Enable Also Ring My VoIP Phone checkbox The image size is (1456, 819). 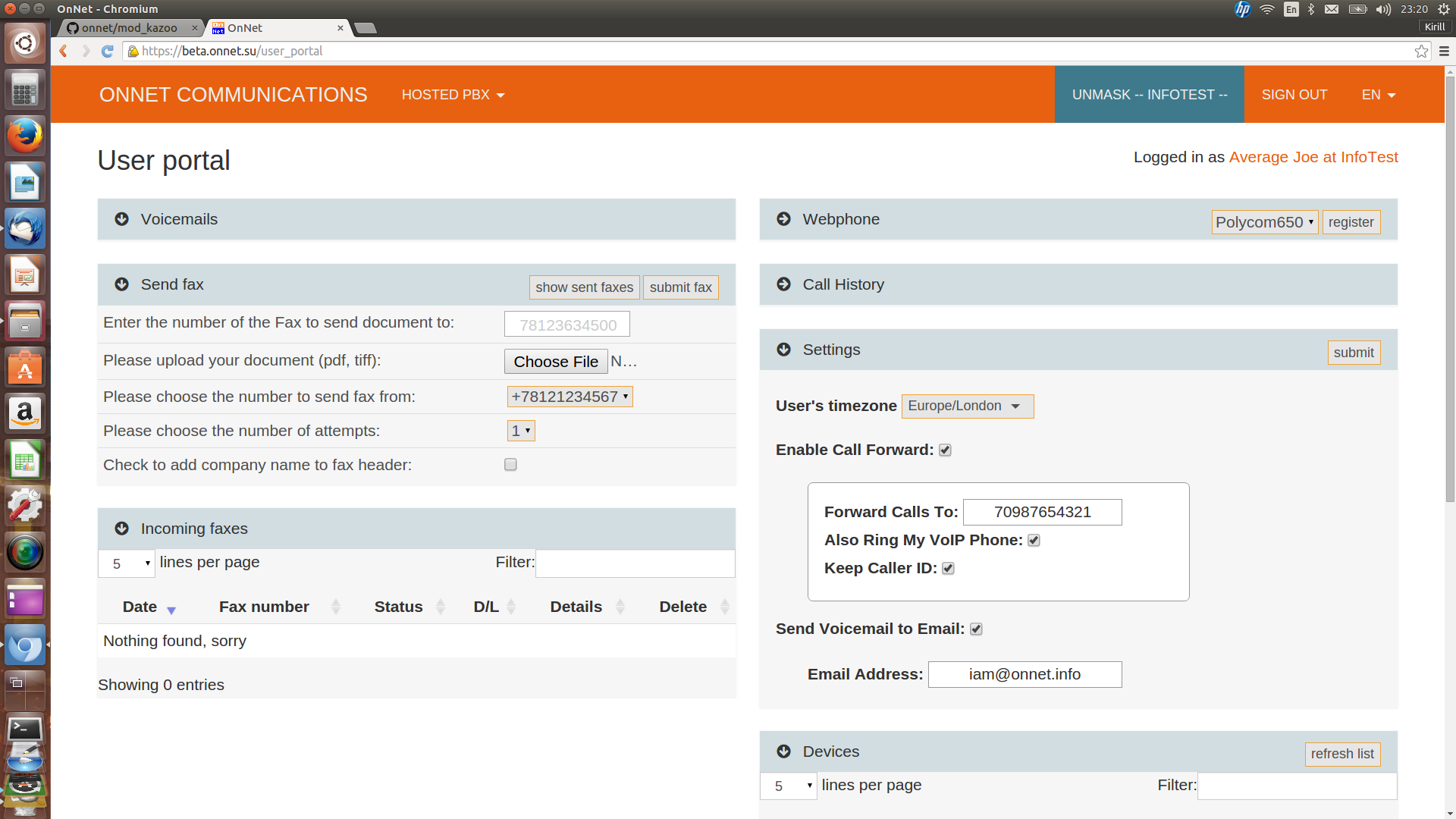(1033, 540)
